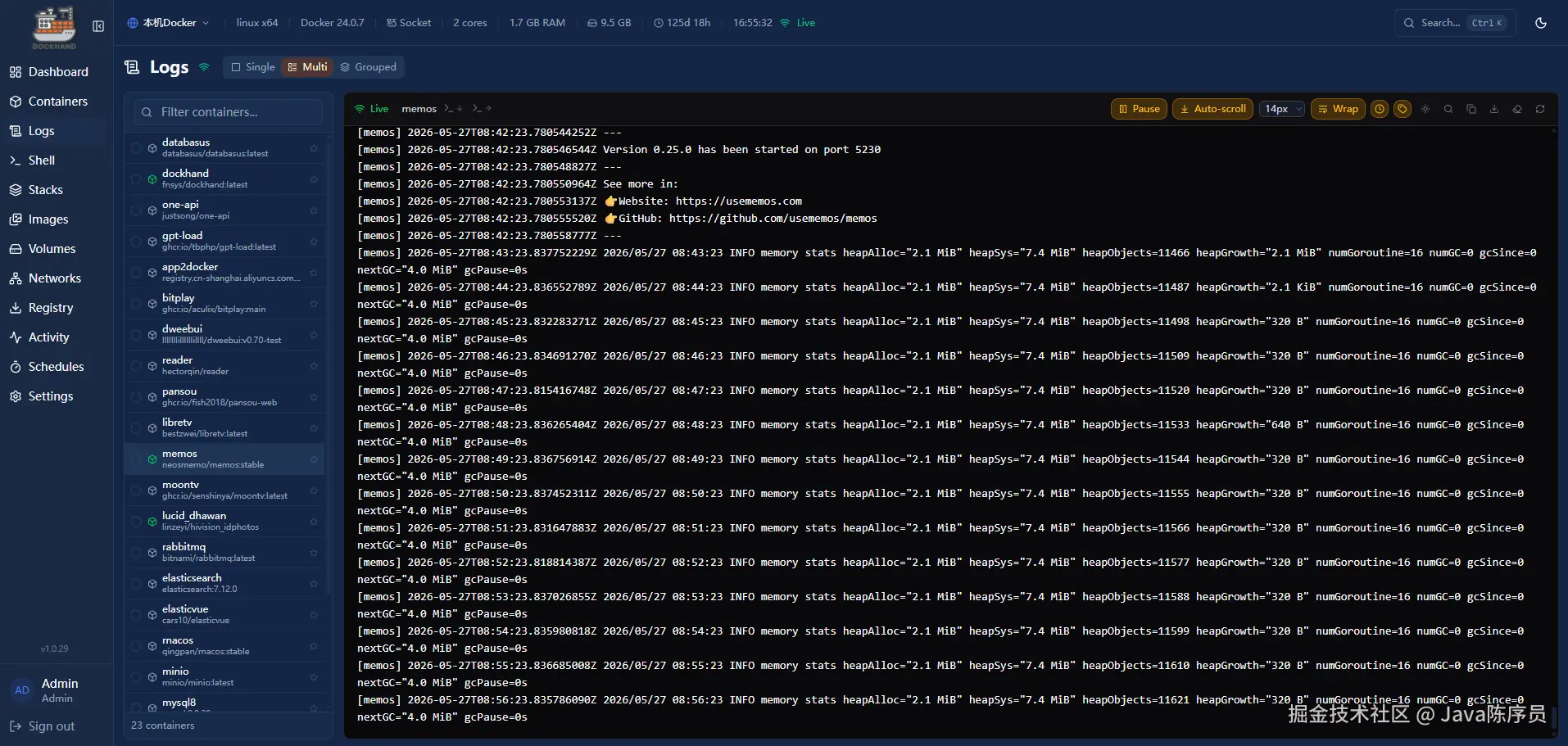Select the dockhand container checkbox
This screenshot has width=1568, height=746.
click(x=136, y=179)
